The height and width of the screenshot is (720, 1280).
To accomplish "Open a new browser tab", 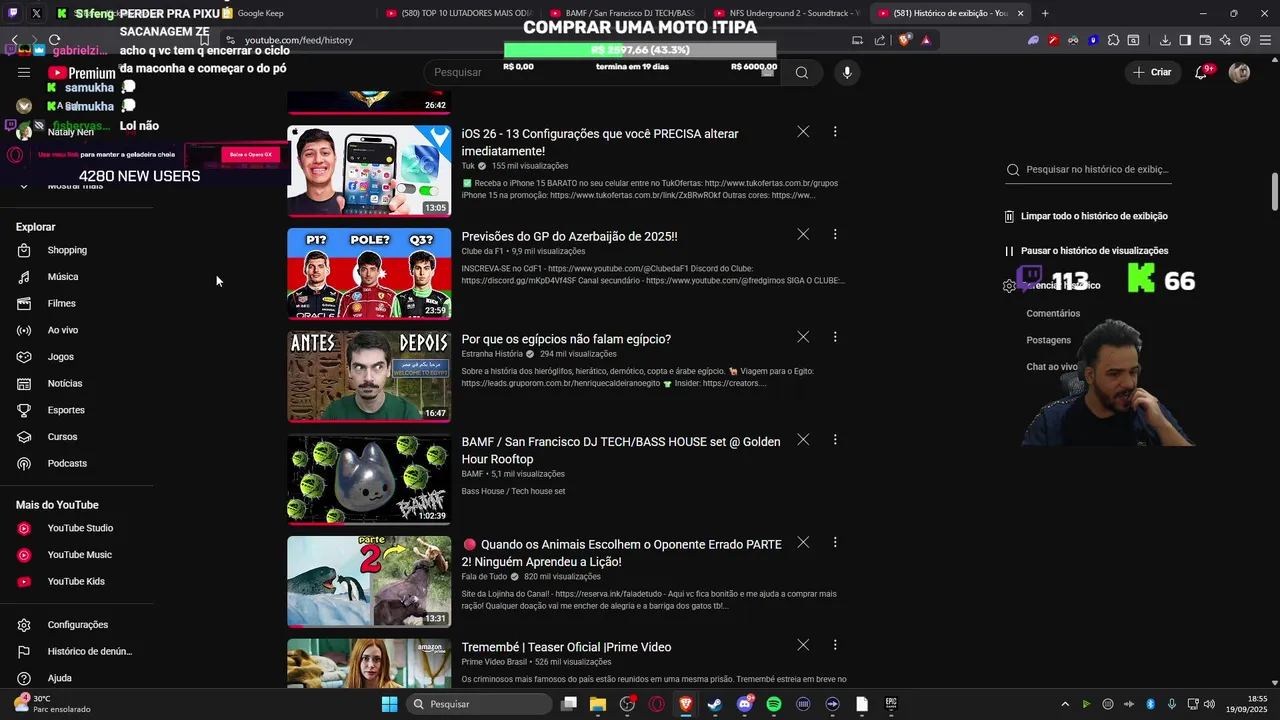I will click(x=1045, y=13).
